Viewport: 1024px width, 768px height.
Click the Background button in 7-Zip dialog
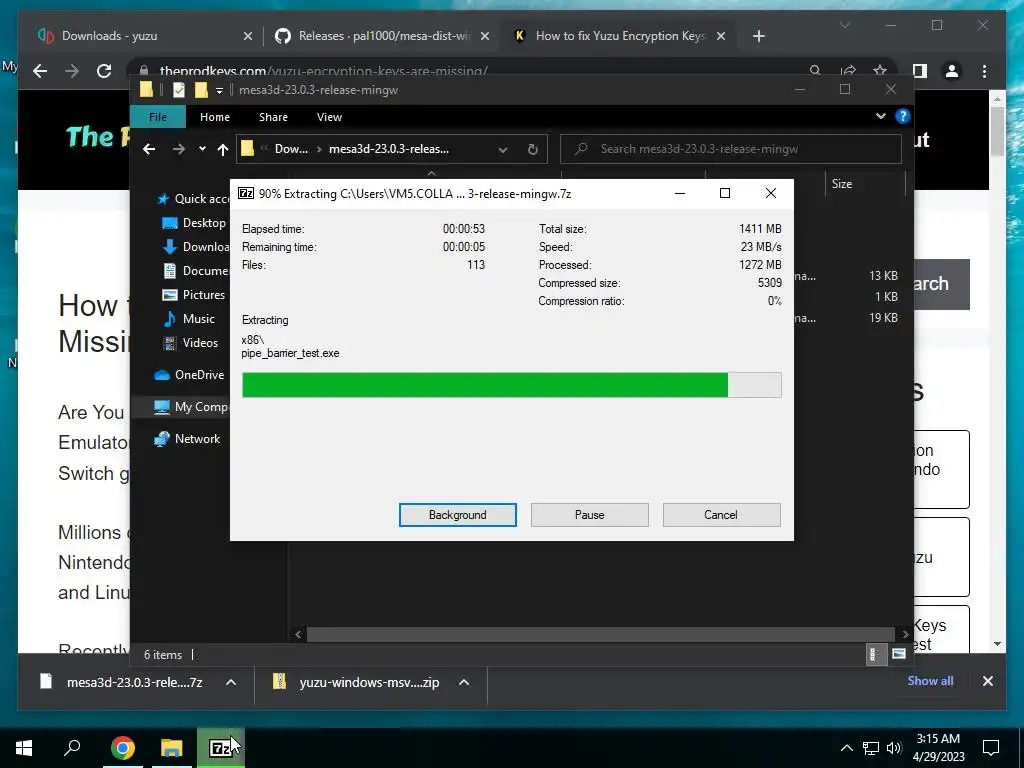(x=457, y=515)
